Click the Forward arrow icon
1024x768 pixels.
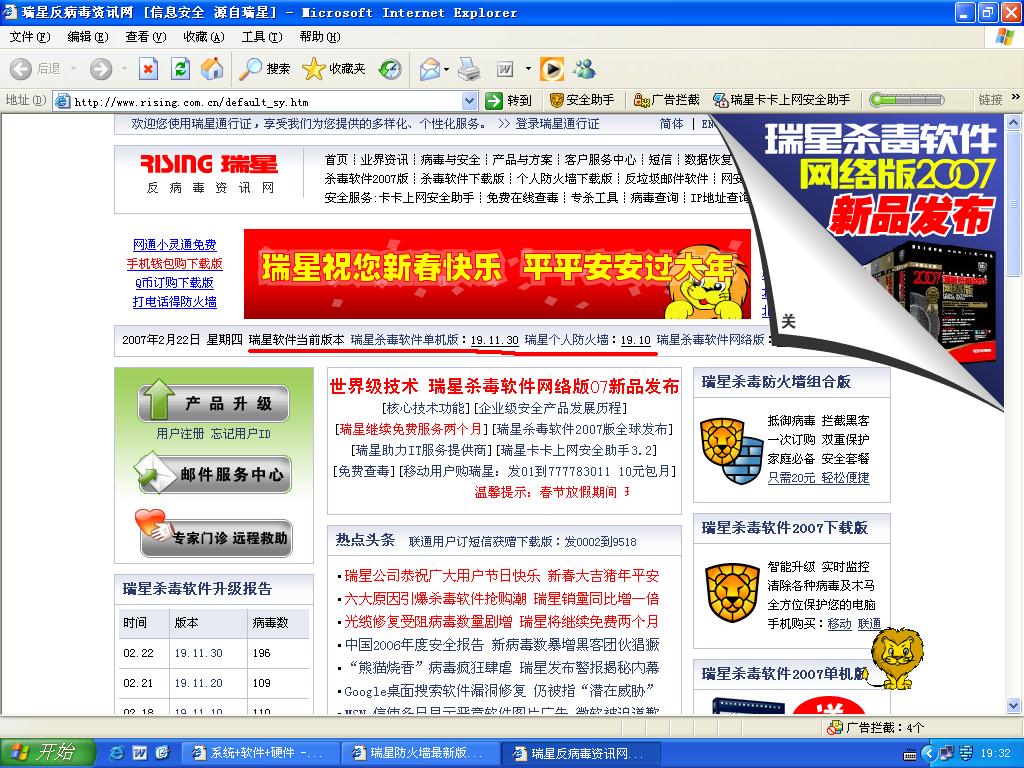point(101,69)
